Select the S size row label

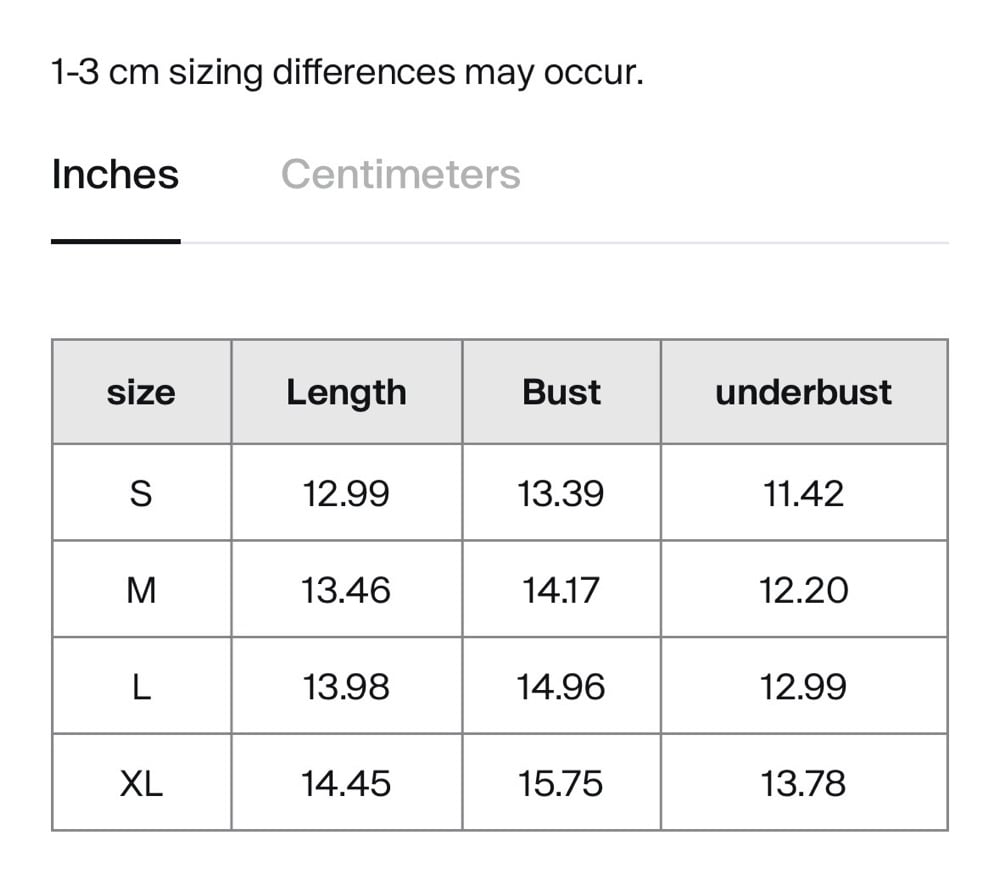[141, 493]
